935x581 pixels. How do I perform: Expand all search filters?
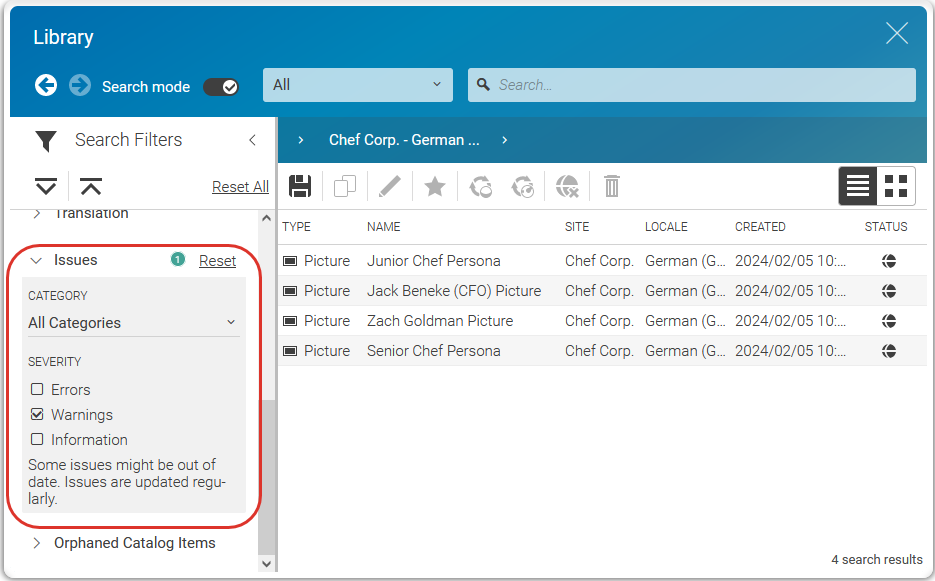click(46, 186)
